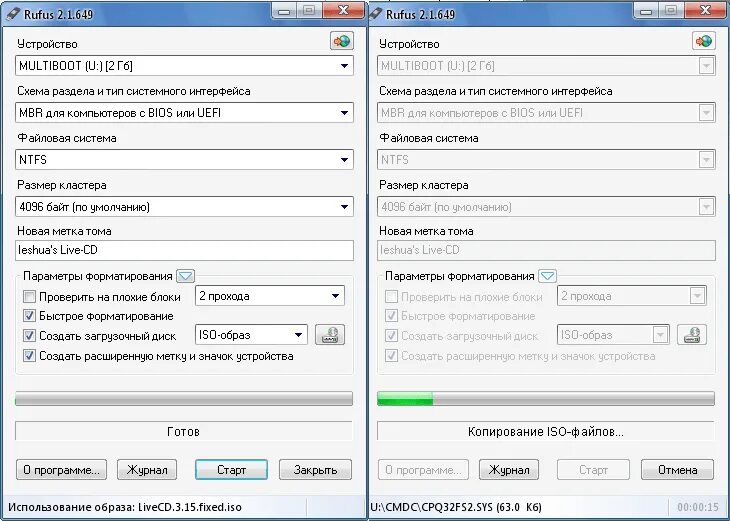730x521 pixels.
Task: Open partition scheme MBR dropdown in left window
Action: pyautogui.click(x=184, y=113)
